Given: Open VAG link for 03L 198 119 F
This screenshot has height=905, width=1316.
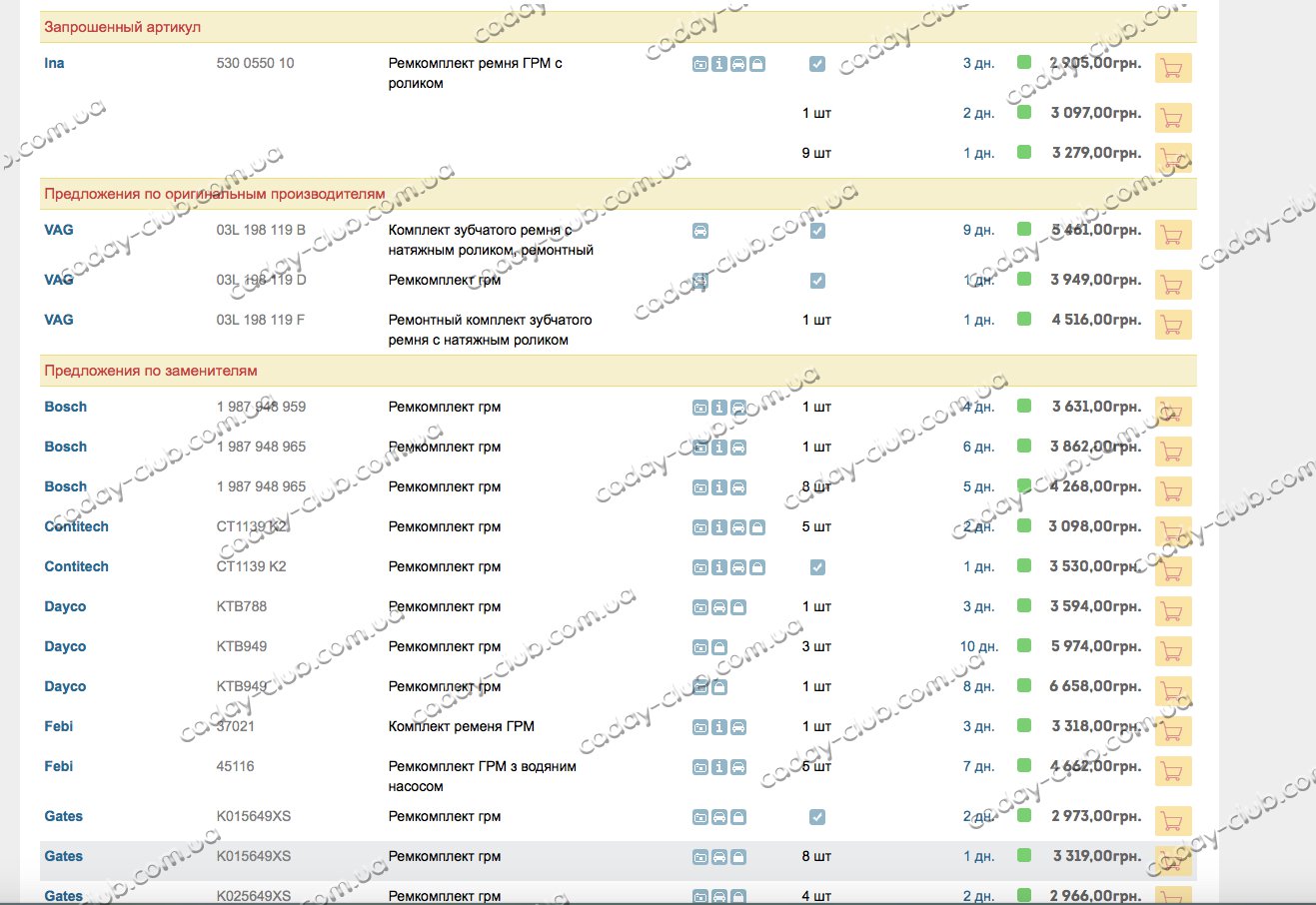Looking at the screenshot, I should coord(59,320).
